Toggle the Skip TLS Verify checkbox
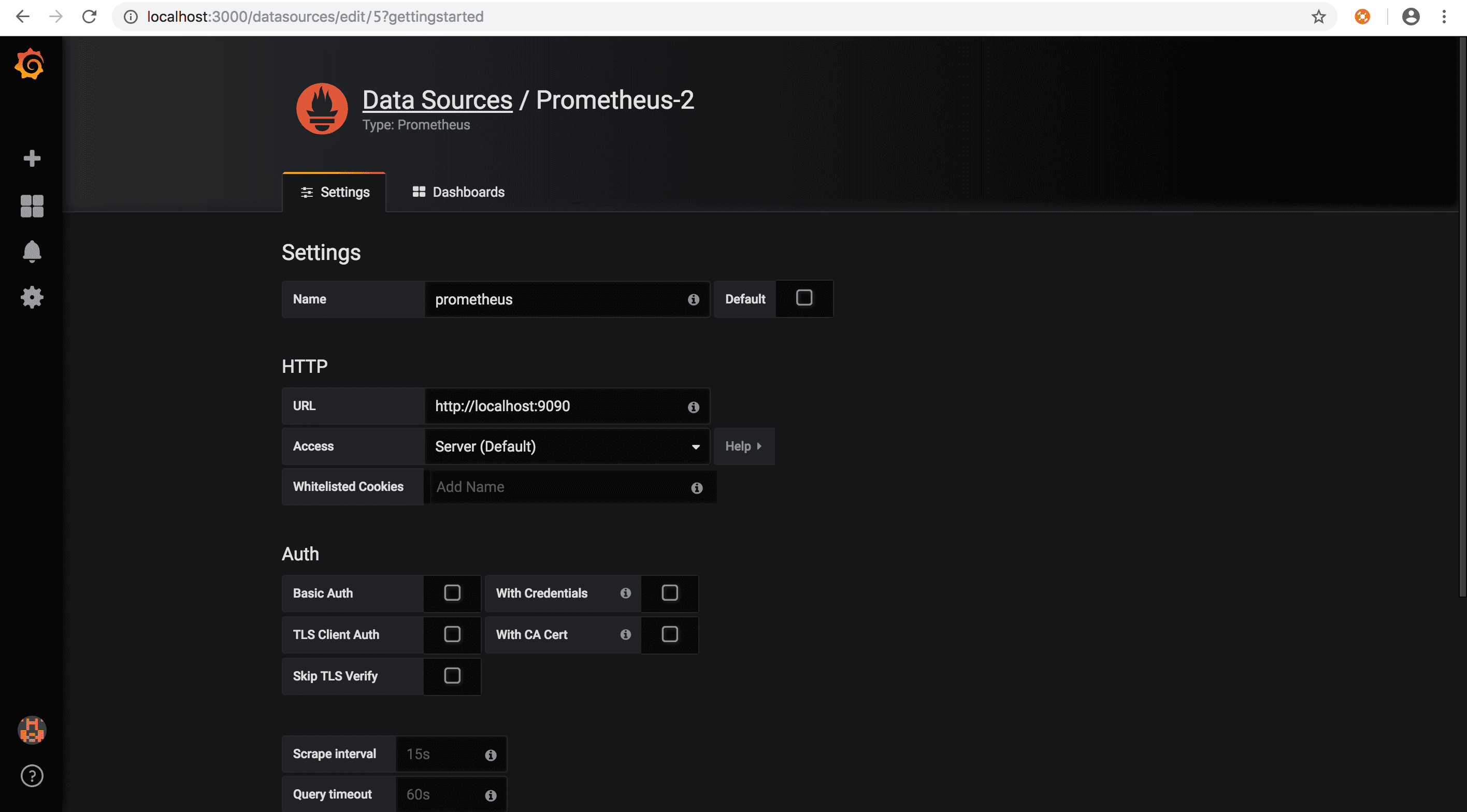Image resolution: width=1467 pixels, height=812 pixels. (452, 676)
